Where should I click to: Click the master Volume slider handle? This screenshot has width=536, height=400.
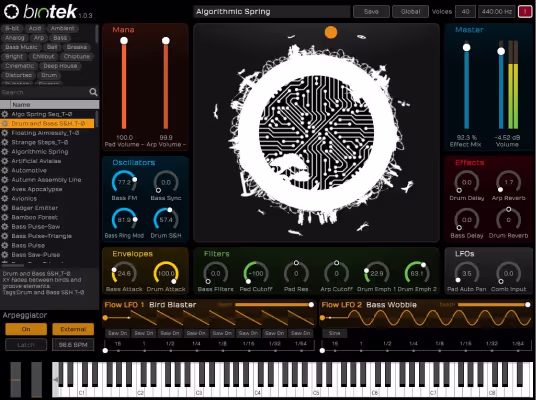click(x=501, y=51)
